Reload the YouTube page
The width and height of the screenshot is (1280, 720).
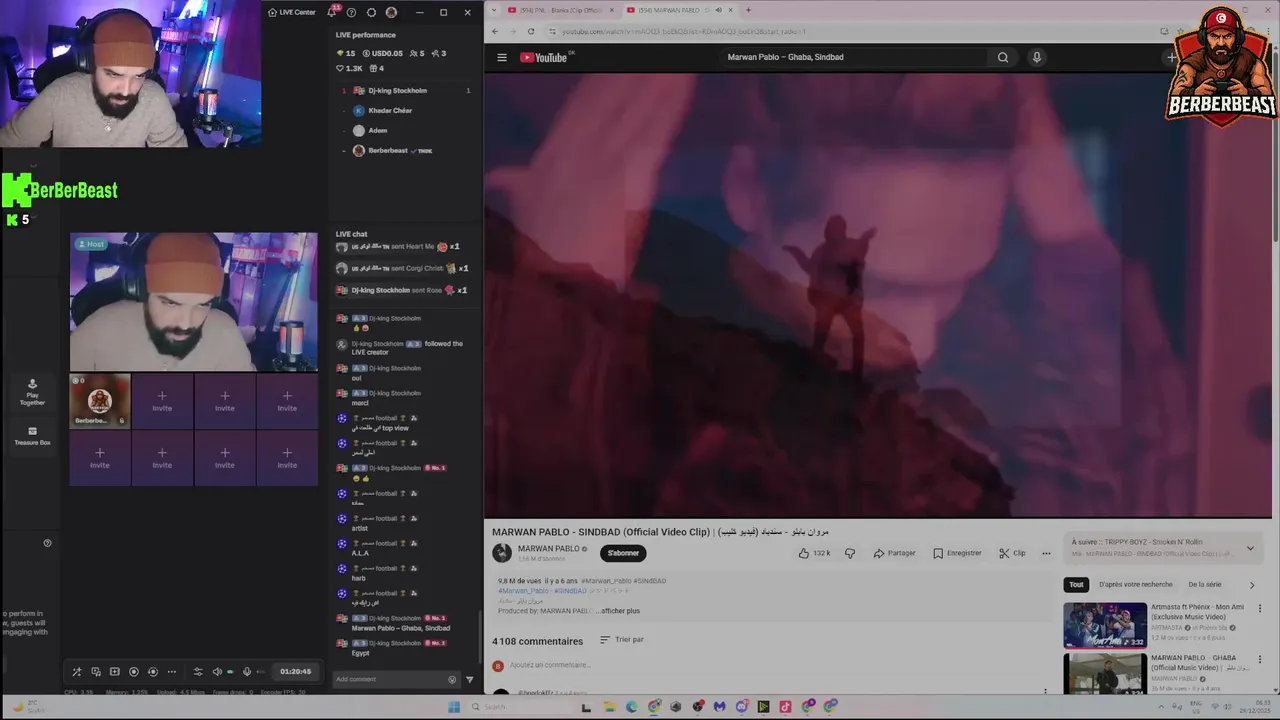tap(531, 31)
